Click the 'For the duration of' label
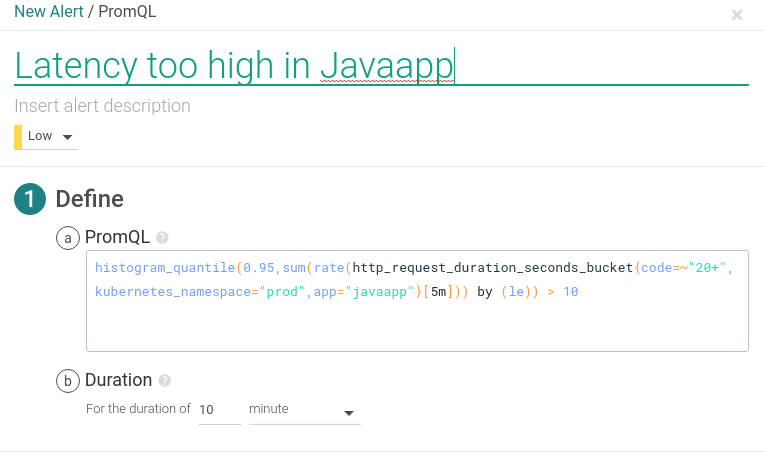The image size is (765, 458). pyautogui.click(x=138, y=409)
